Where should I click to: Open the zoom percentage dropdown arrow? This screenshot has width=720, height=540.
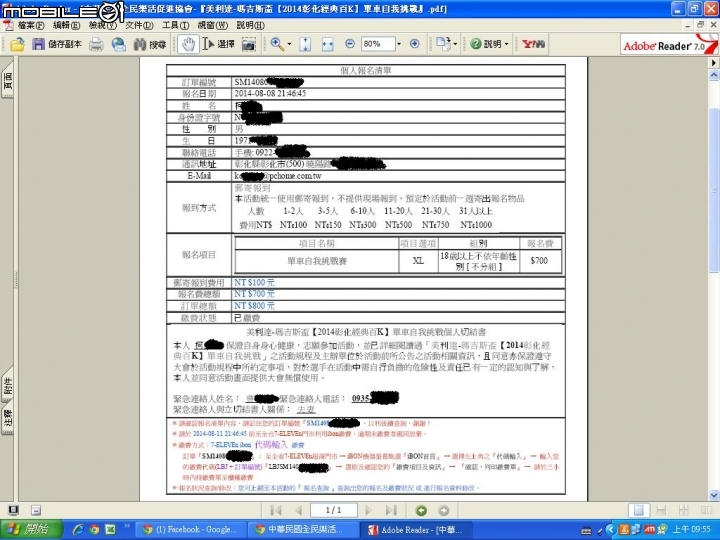coord(399,44)
